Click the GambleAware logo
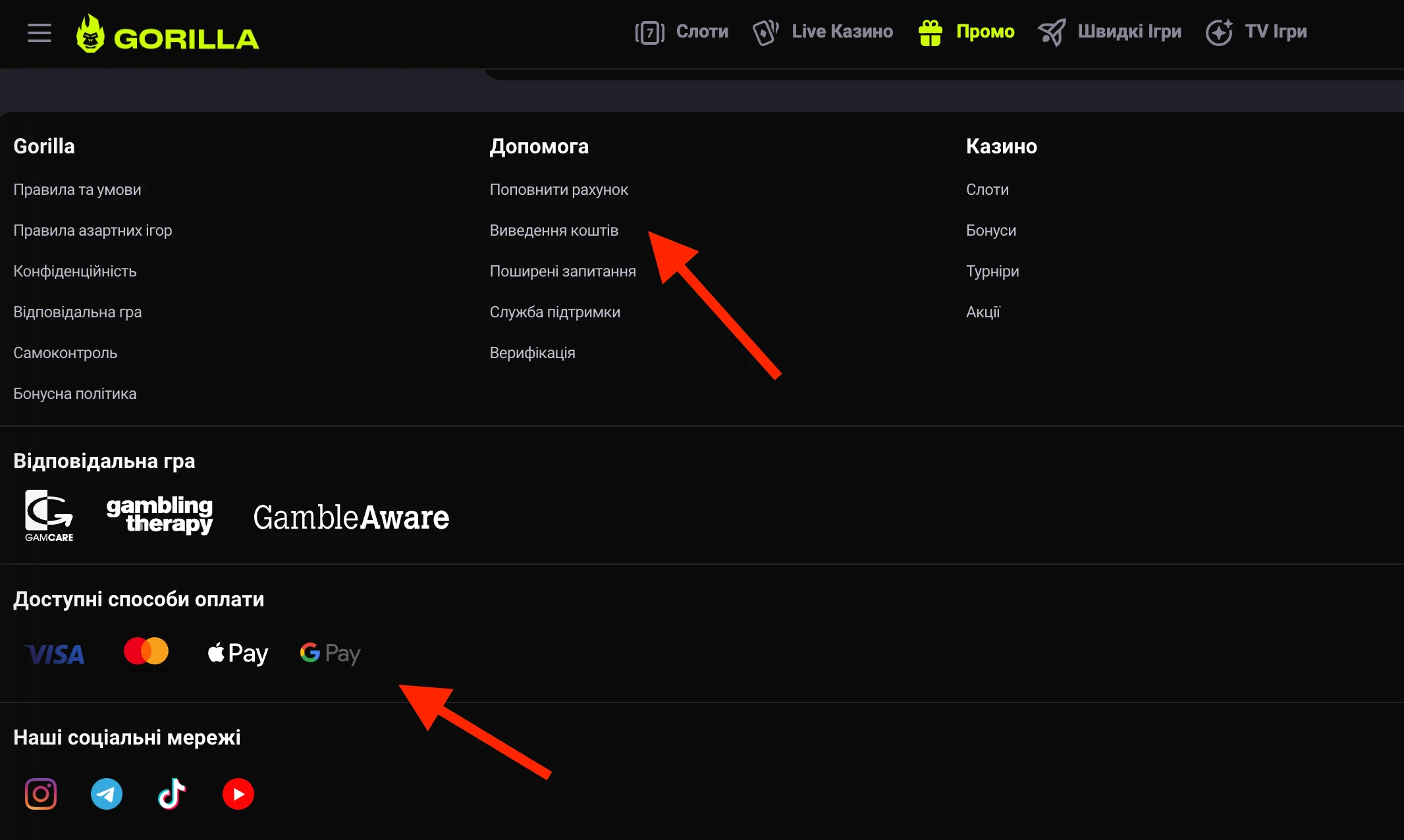1404x840 pixels. [351, 517]
